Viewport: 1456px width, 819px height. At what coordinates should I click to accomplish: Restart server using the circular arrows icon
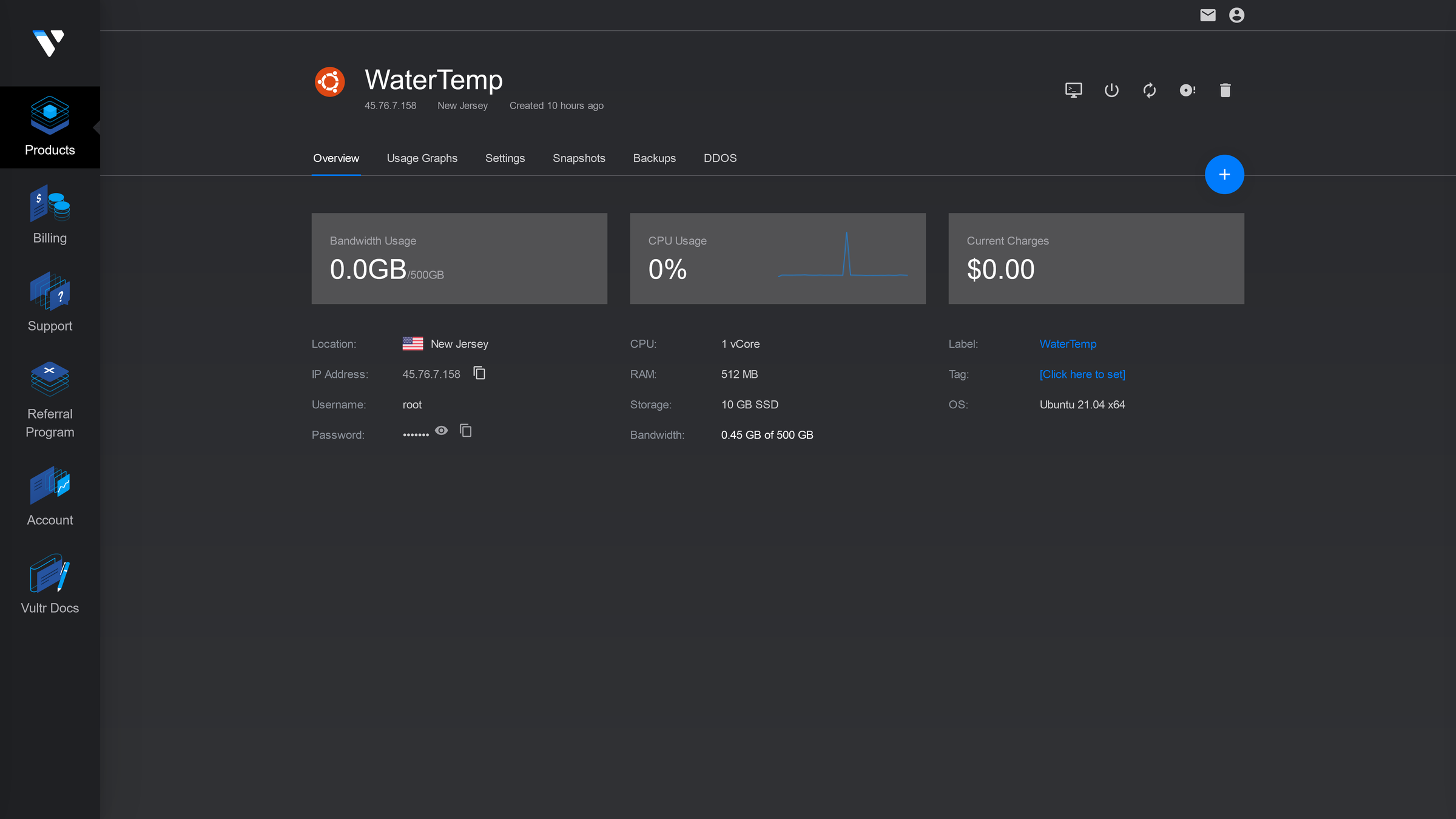pyautogui.click(x=1149, y=90)
